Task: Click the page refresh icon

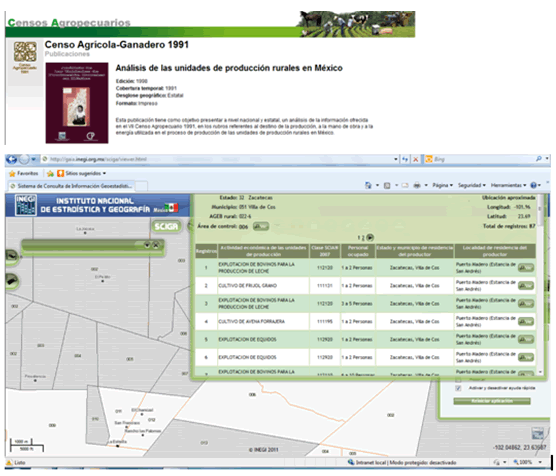Action: [x=405, y=160]
